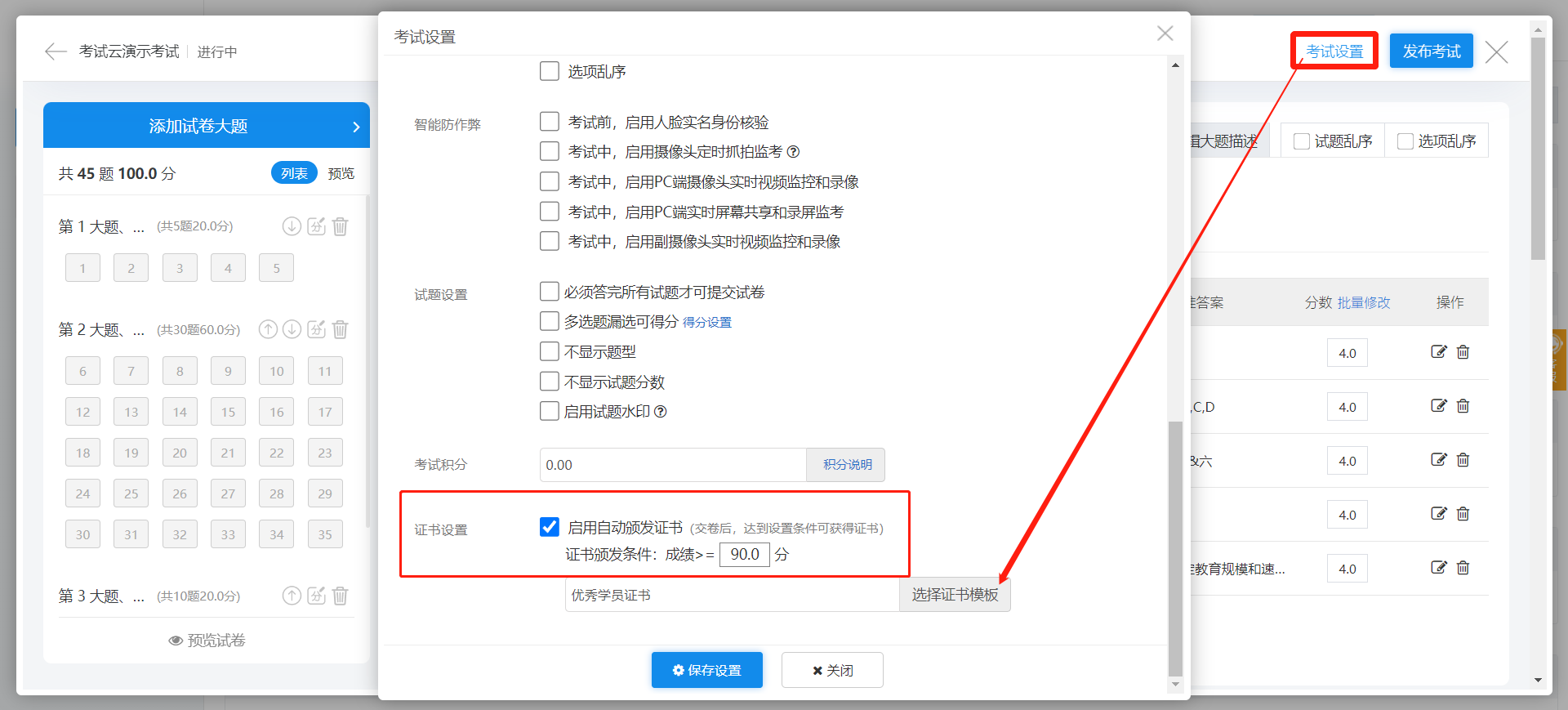Edit the question row with answer C,D
Screen dimensions: 1568x710
click(x=1438, y=406)
